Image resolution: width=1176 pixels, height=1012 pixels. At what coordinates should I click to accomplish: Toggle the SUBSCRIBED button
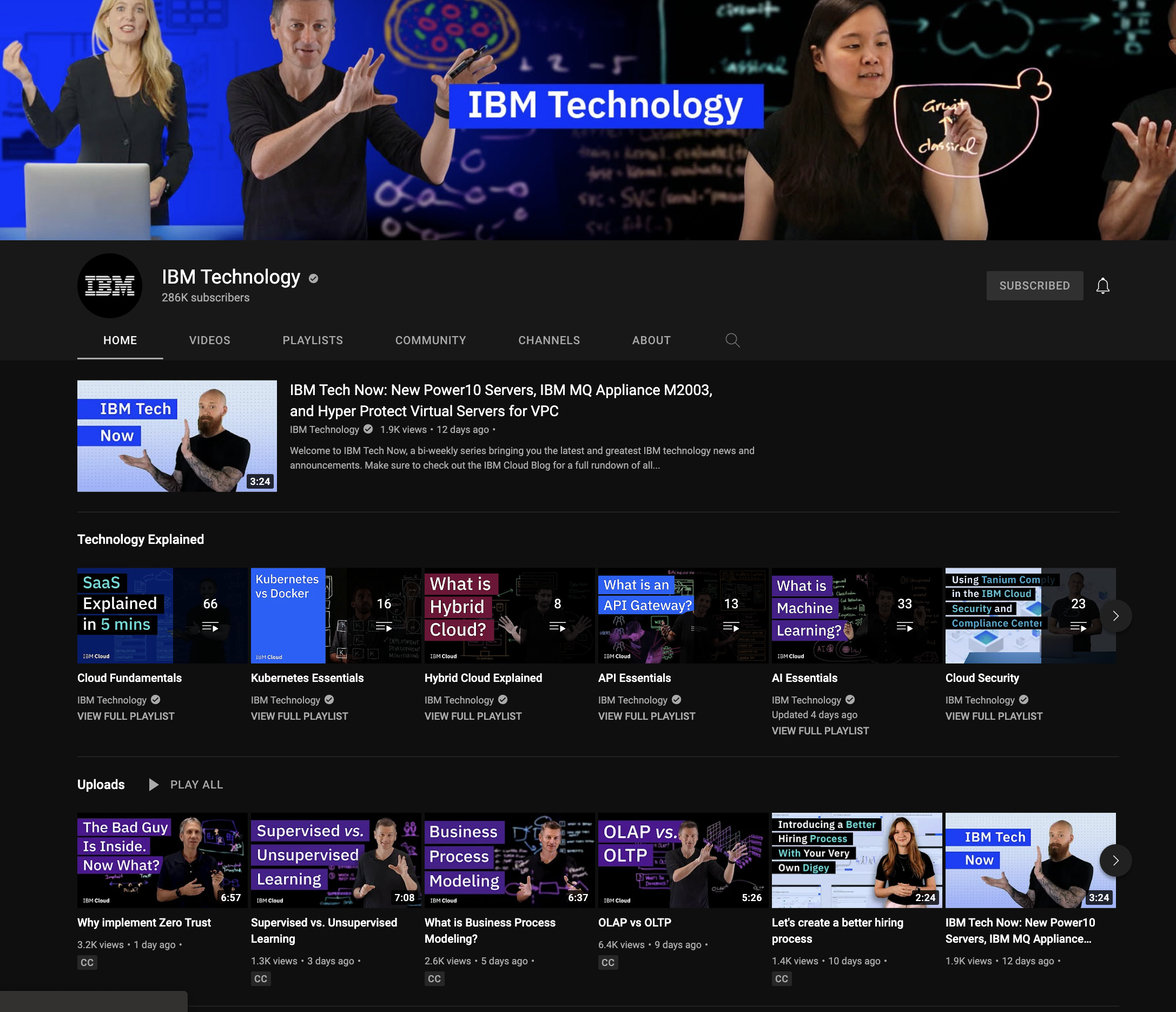1034,286
